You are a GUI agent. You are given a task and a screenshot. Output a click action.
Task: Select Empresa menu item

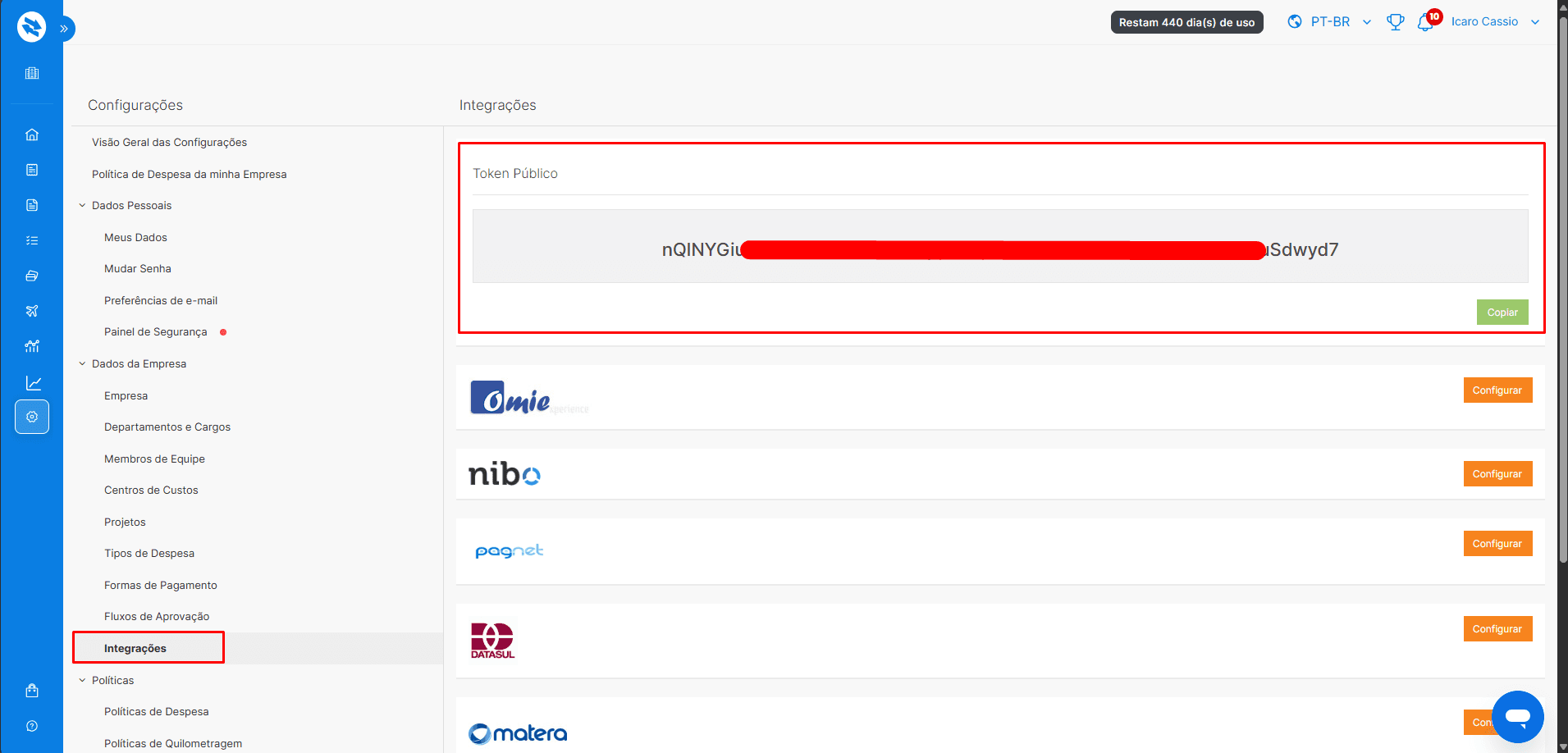coord(126,396)
